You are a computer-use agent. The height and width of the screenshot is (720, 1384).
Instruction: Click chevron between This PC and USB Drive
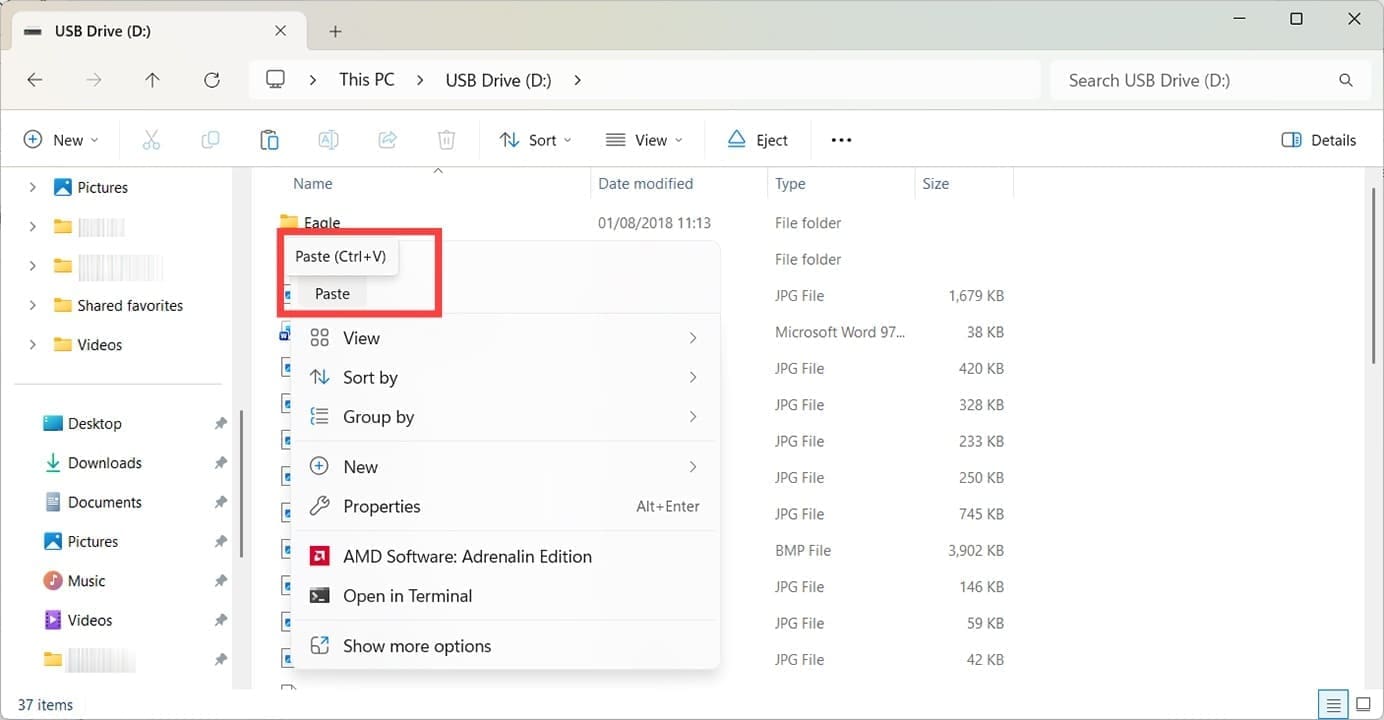pyautogui.click(x=420, y=80)
